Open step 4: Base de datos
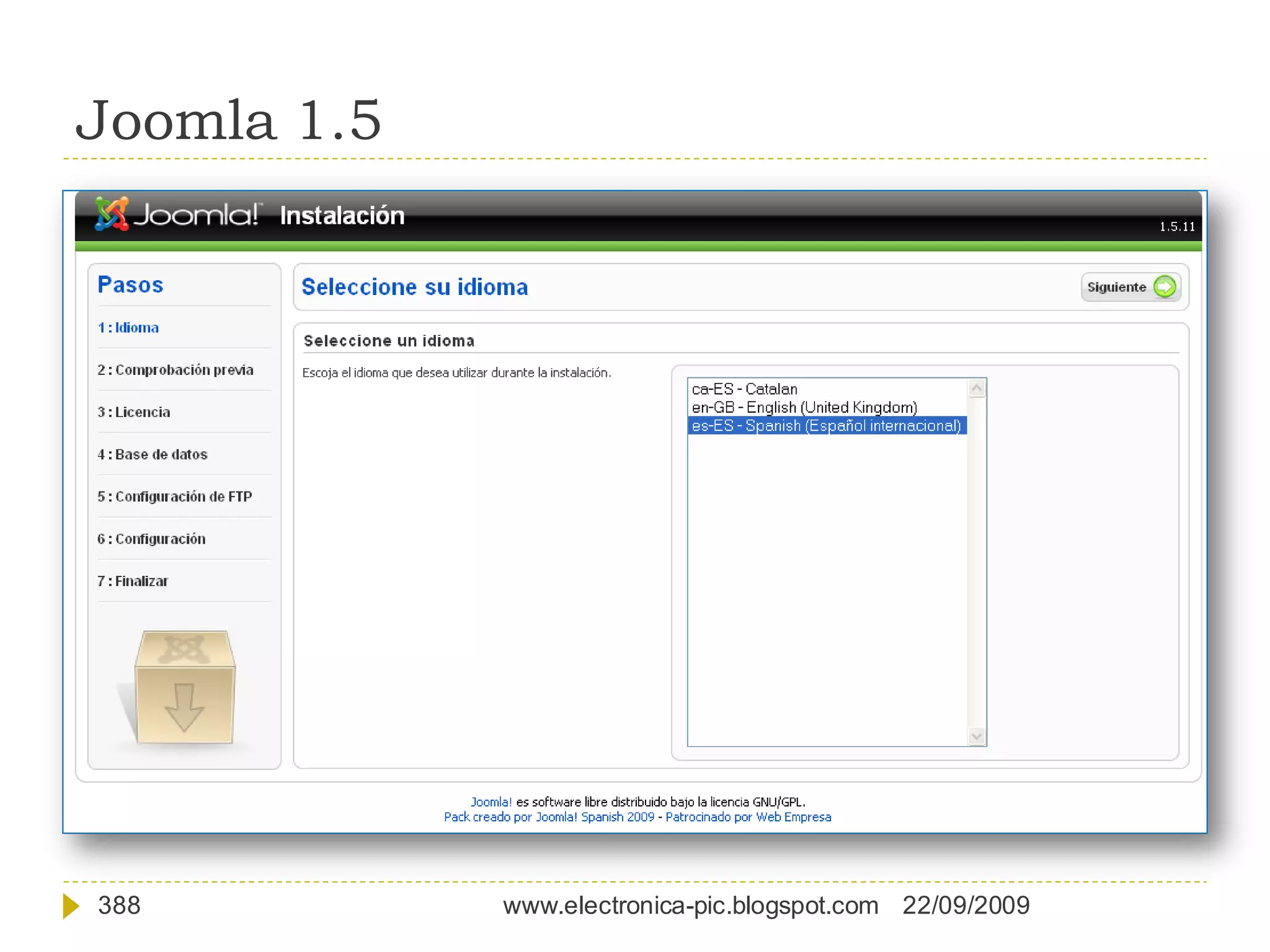This screenshot has width=1270, height=952. [153, 454]
